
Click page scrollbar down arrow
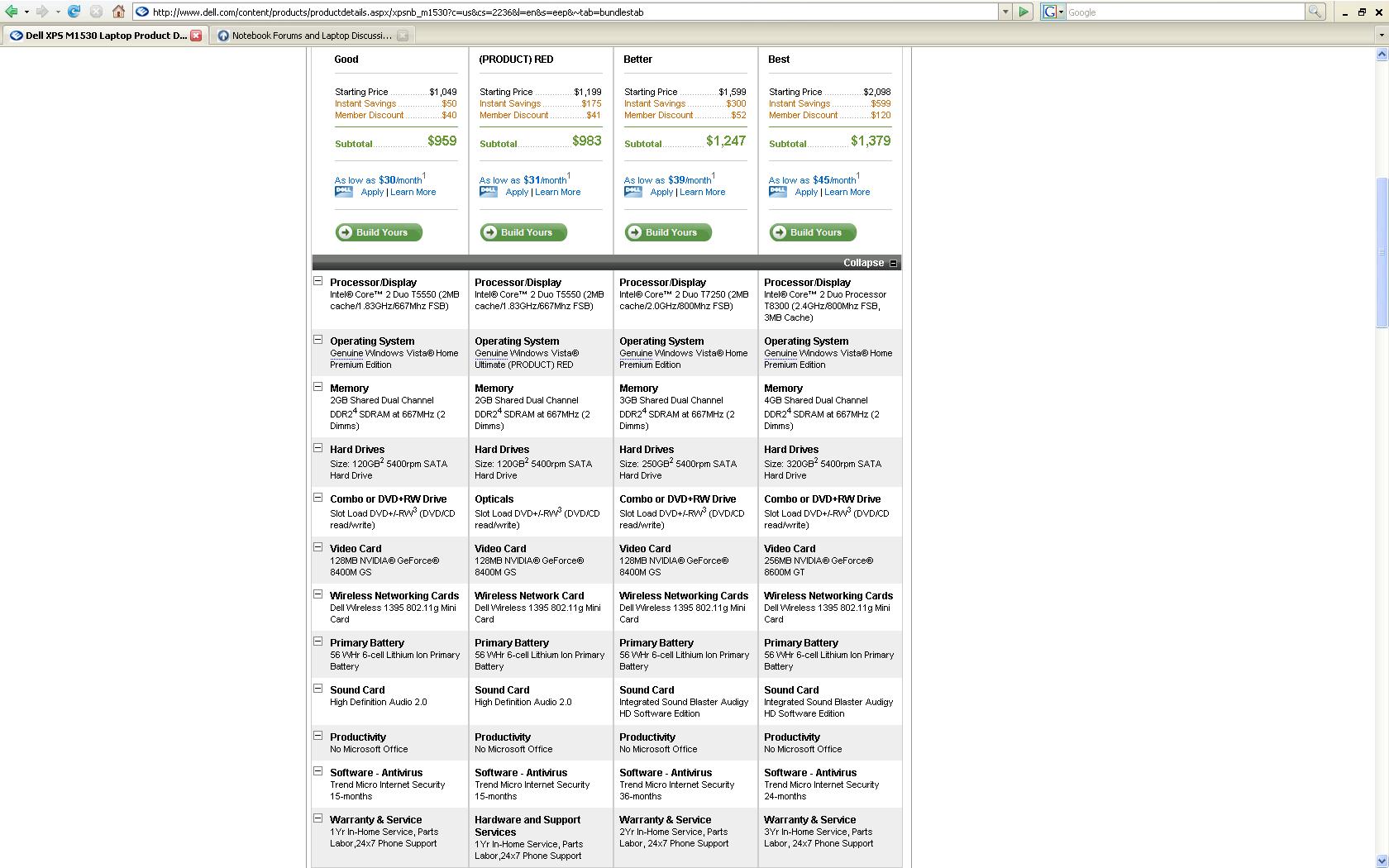pos(1381,860)
